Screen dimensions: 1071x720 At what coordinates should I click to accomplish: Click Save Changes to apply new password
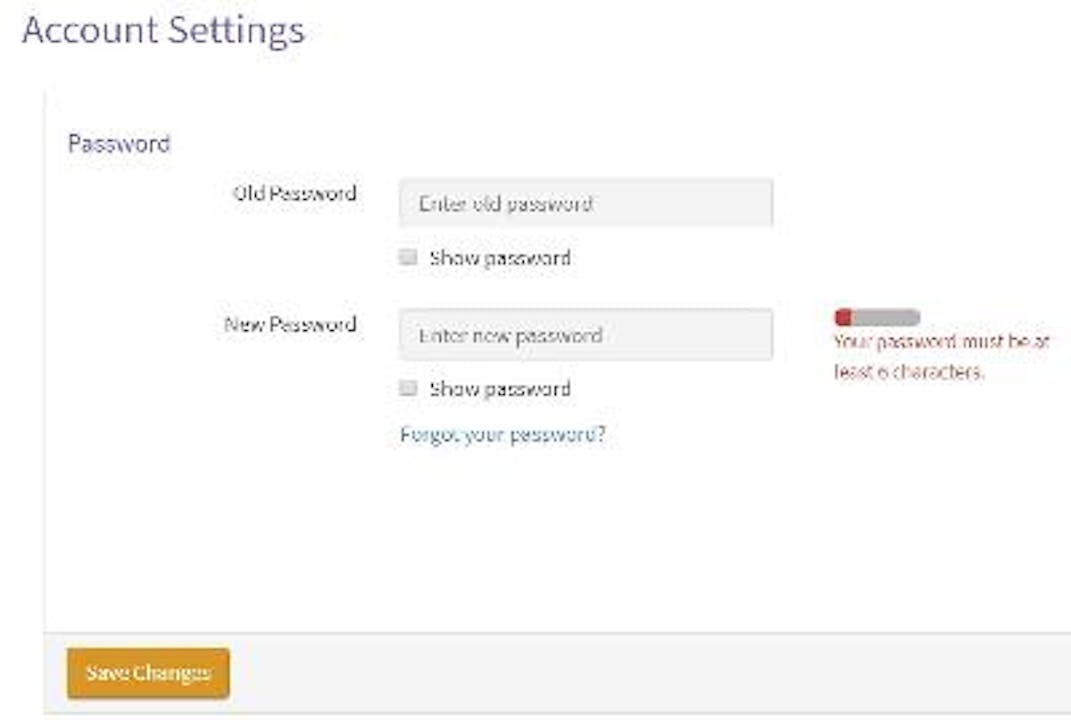pyautogui.click(x=147, y=673)
